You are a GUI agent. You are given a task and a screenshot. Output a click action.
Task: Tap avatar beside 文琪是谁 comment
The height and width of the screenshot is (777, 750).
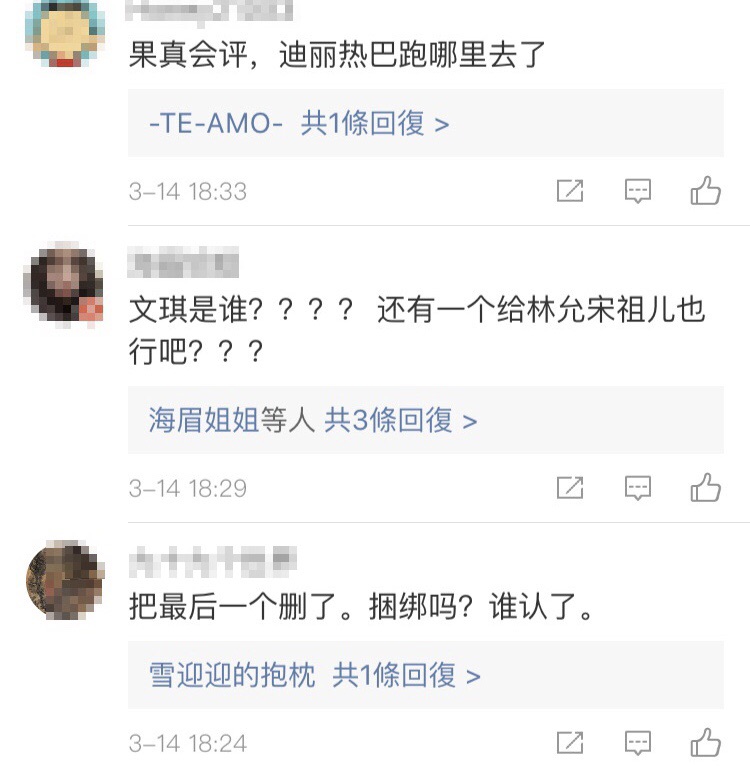coord(64,284)
